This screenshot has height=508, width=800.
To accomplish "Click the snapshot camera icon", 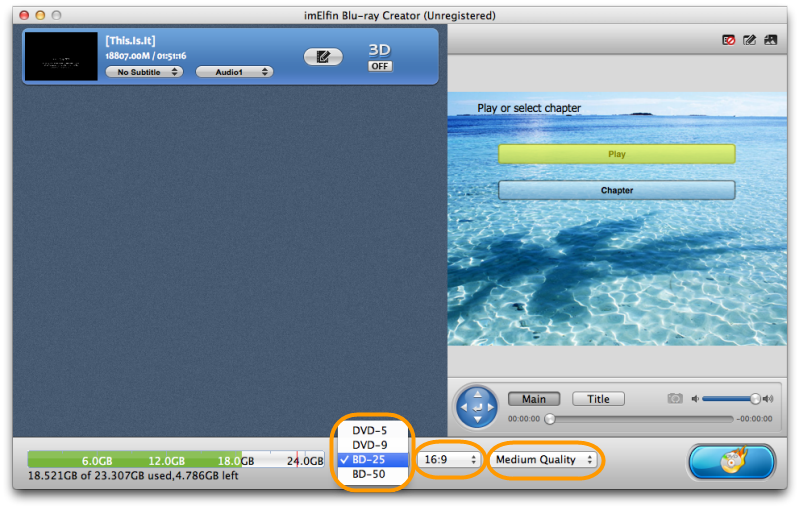I will pyautogui.click(x=674, y=398).
